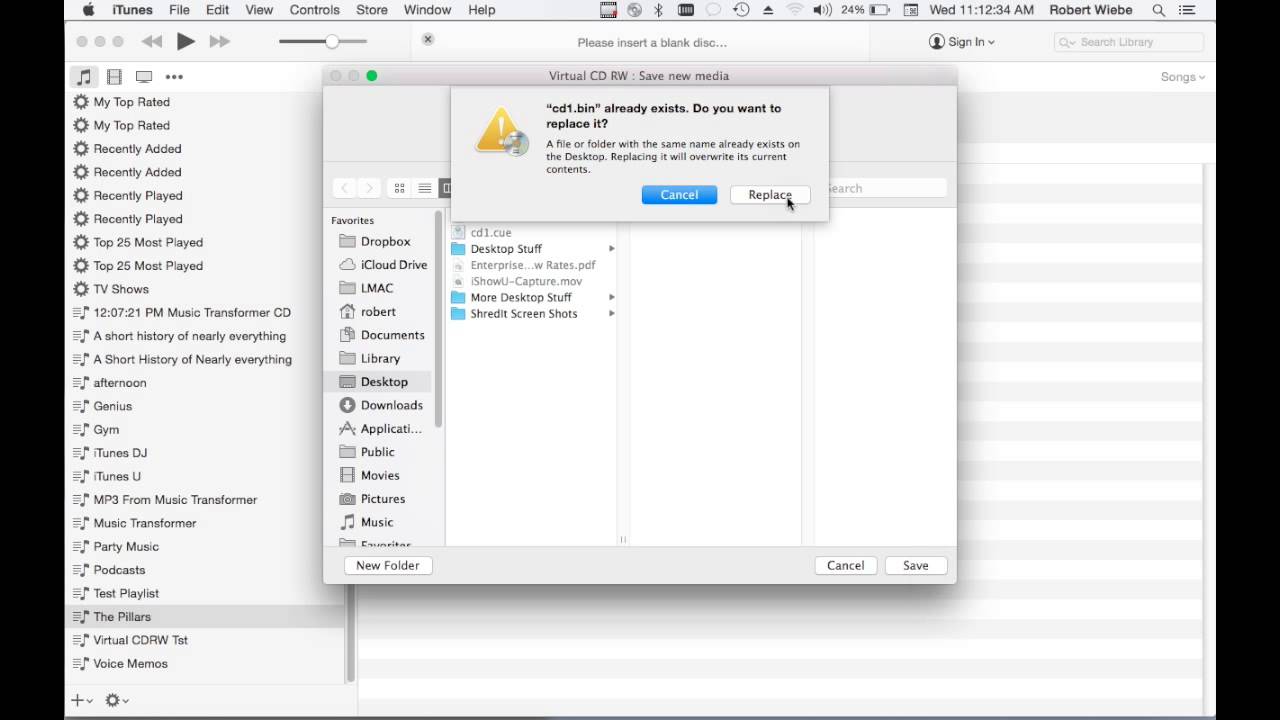Click Replace in the overwrite alert
The height and width of the screenshot is (720, 1280).
click(770, 195)
